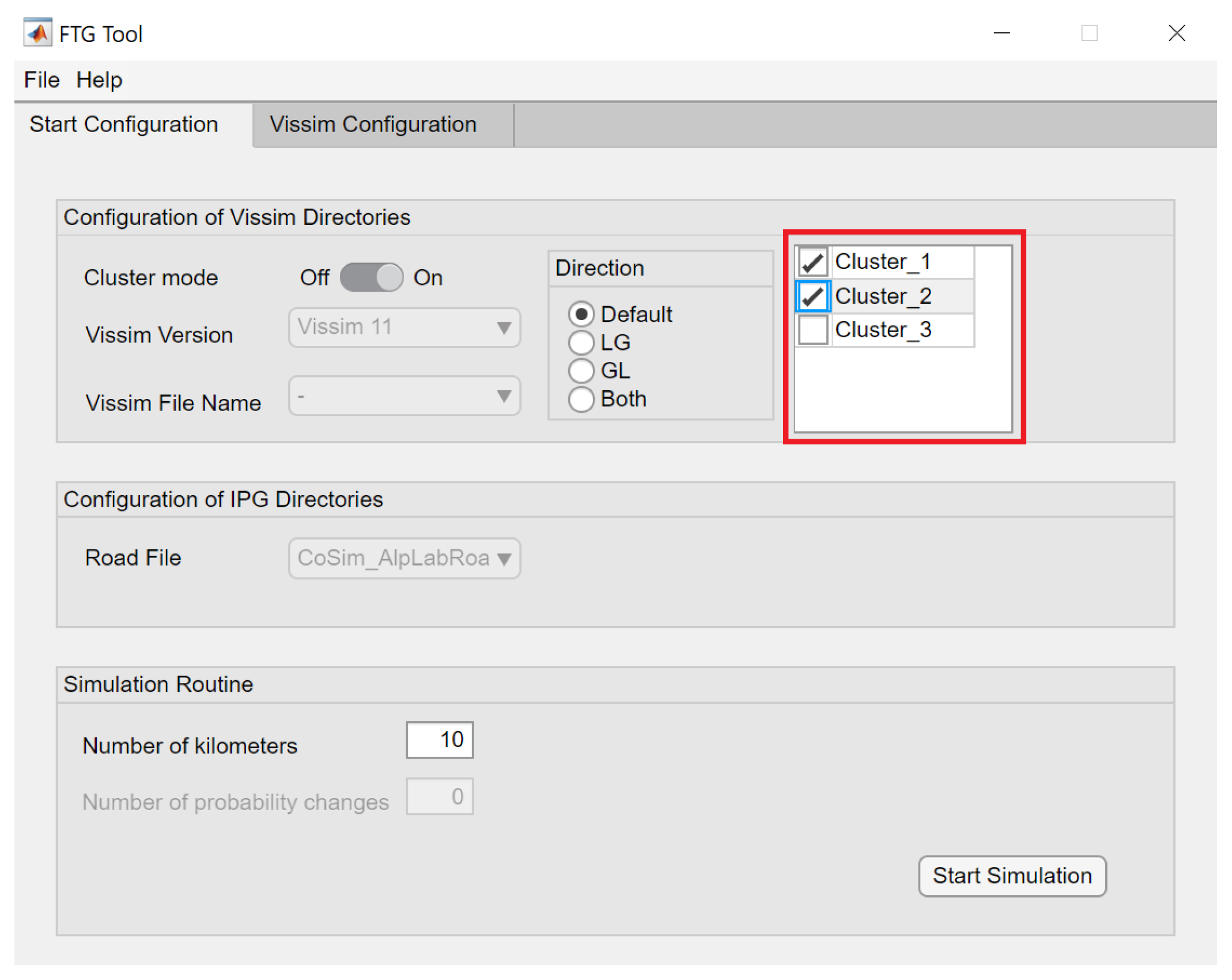The width and height of the screenshot is (1232, 980).
Task: Open the Road File dropdown
Action: point(405,558)
